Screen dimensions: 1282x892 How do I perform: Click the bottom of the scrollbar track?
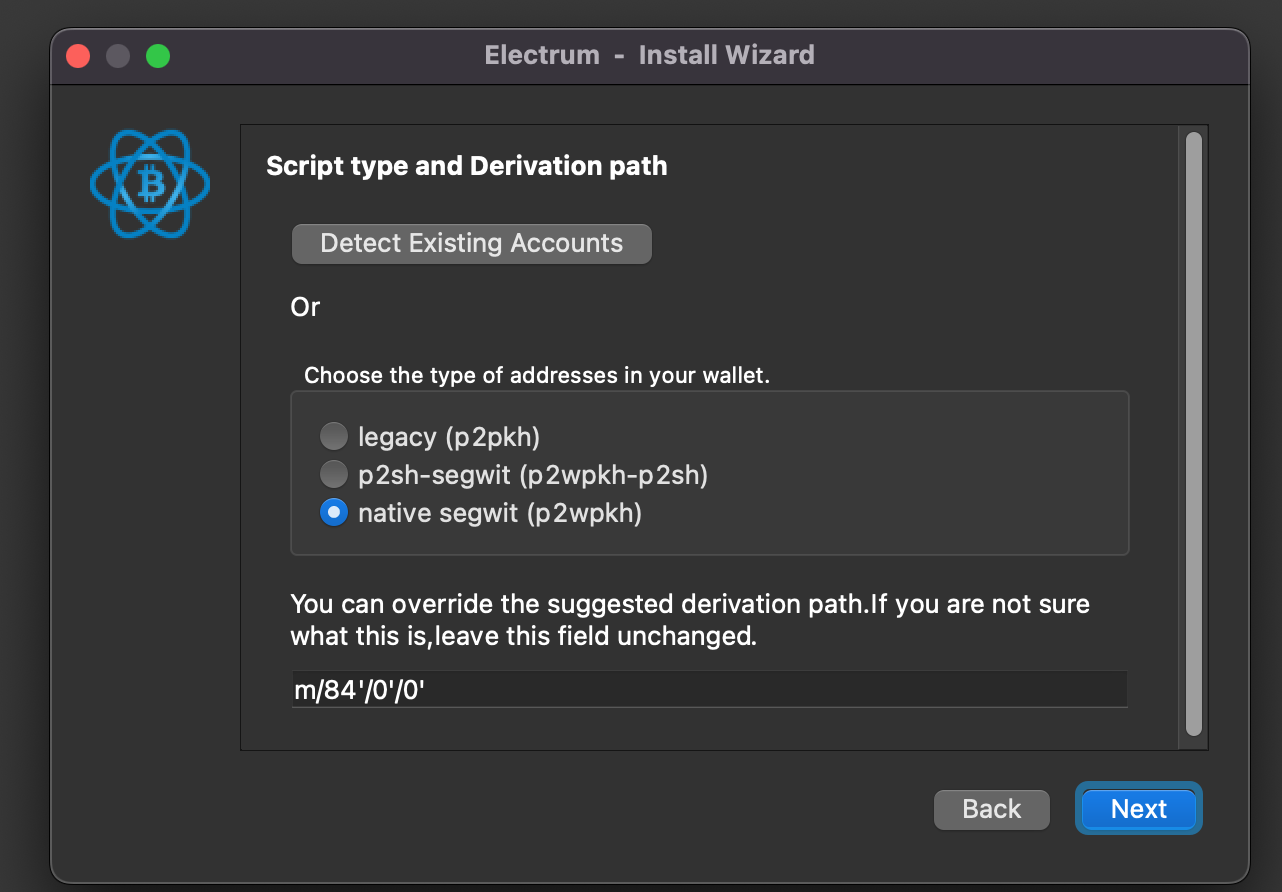coord(1192,740)
